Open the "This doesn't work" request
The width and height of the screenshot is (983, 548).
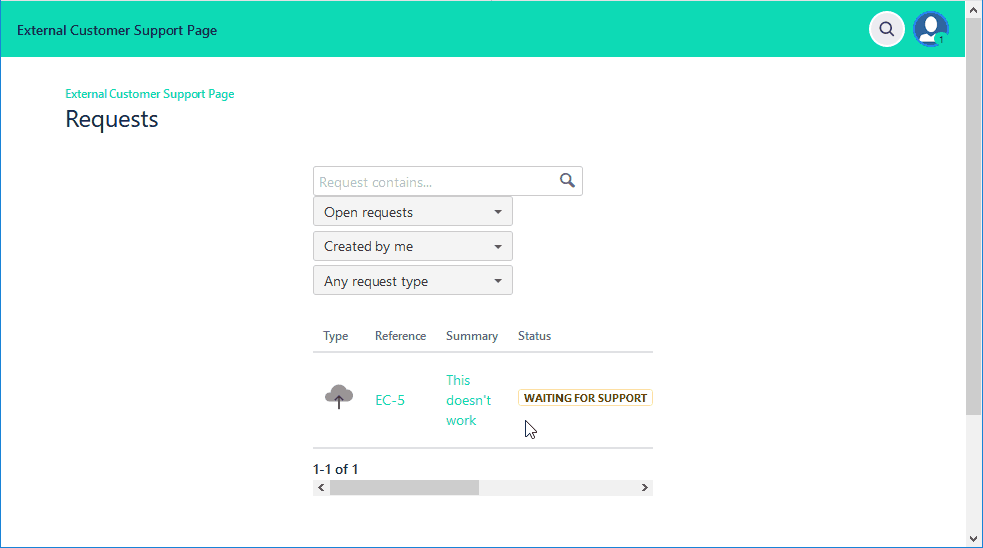[x=468, y=400]
